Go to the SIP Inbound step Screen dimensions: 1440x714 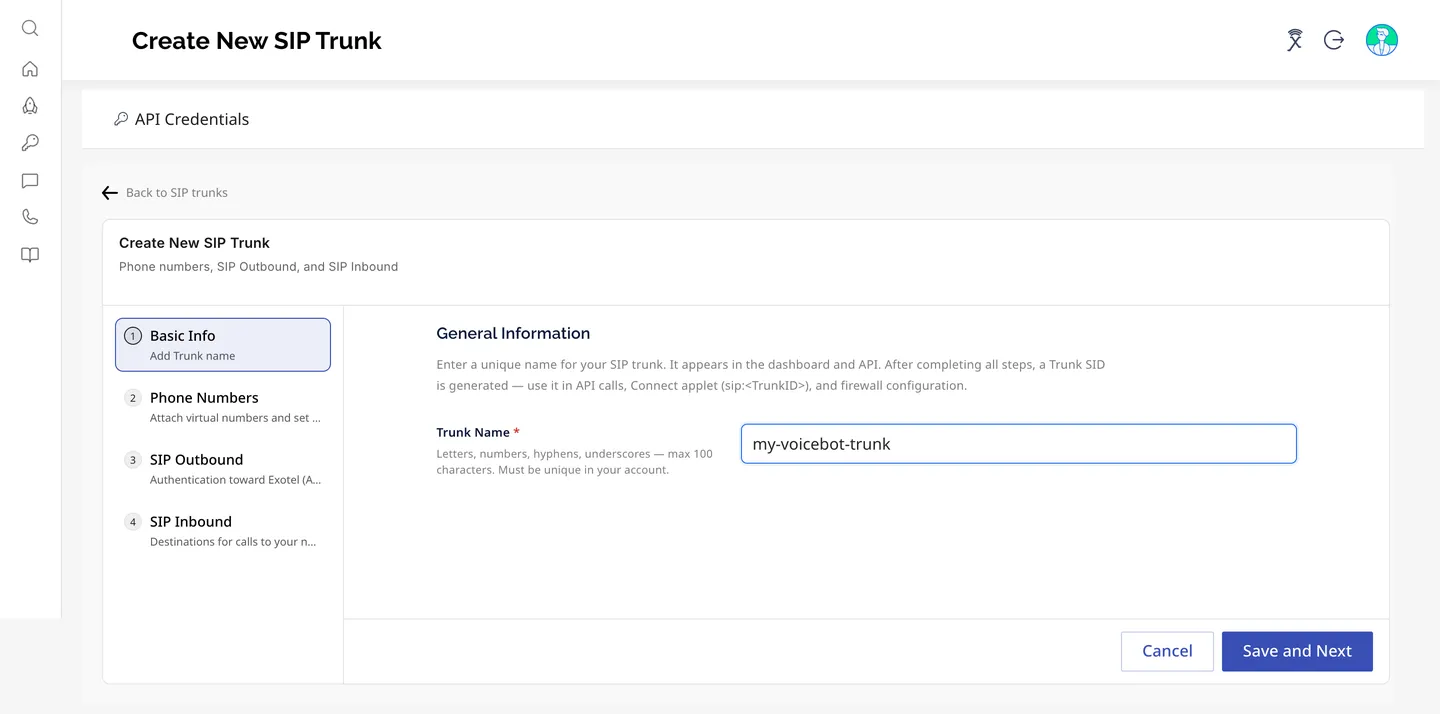223,531
